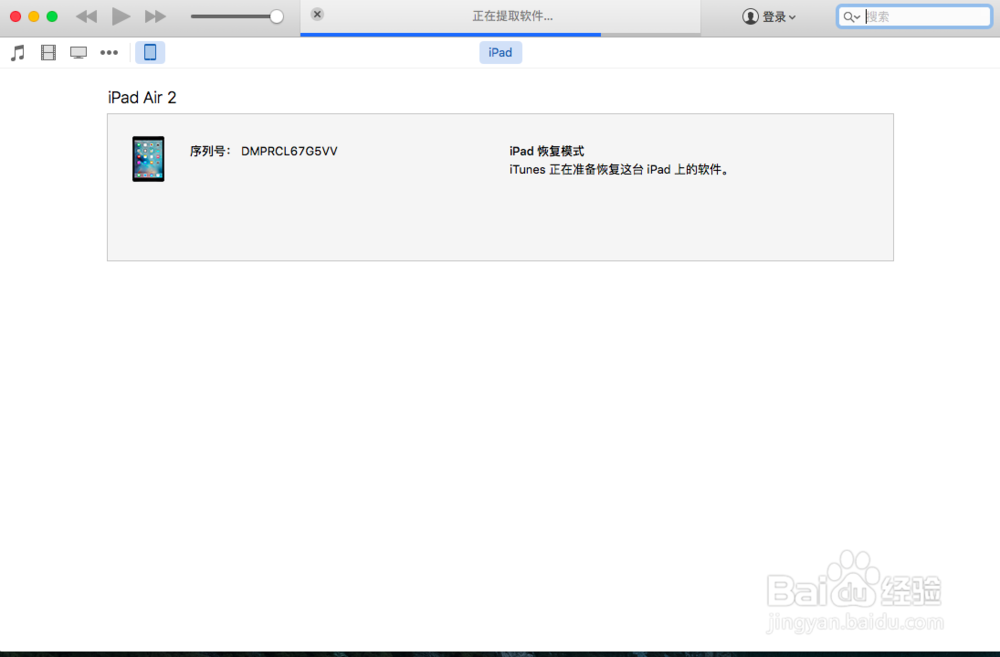Click the account avatar icon
The image size is (1000, 657).
click(x=750, y=17)
